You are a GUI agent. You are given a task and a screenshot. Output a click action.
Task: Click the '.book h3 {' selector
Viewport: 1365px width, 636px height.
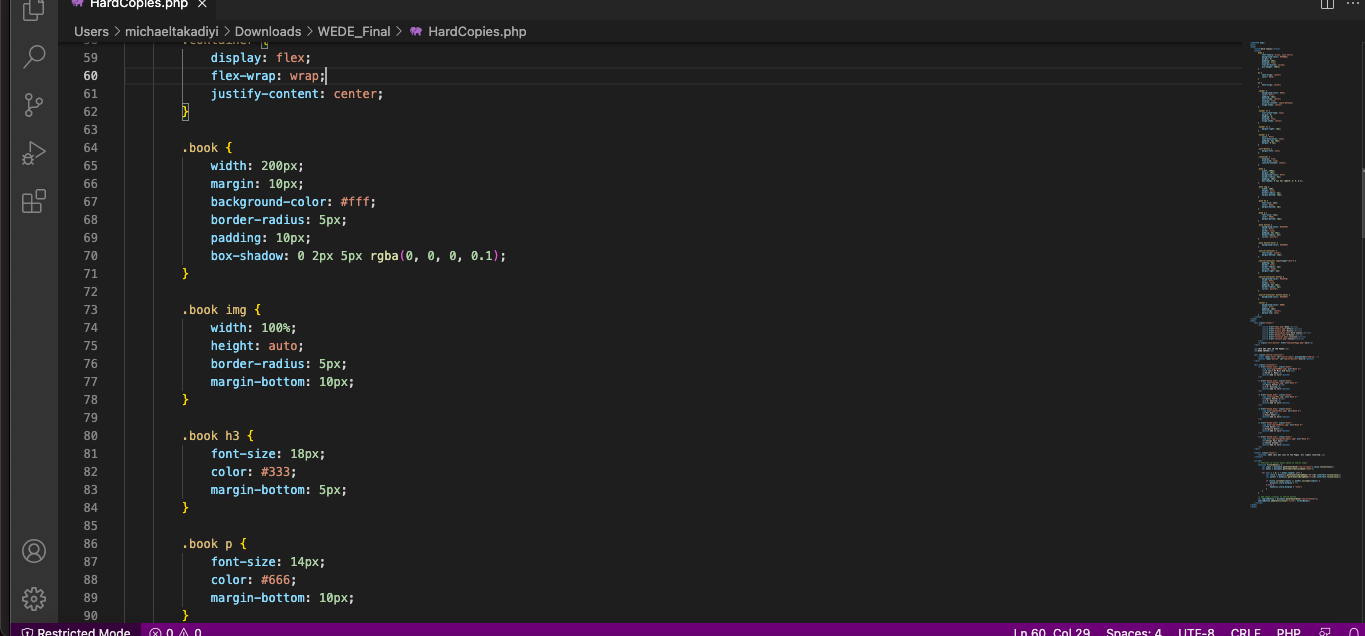coord(218,436)
